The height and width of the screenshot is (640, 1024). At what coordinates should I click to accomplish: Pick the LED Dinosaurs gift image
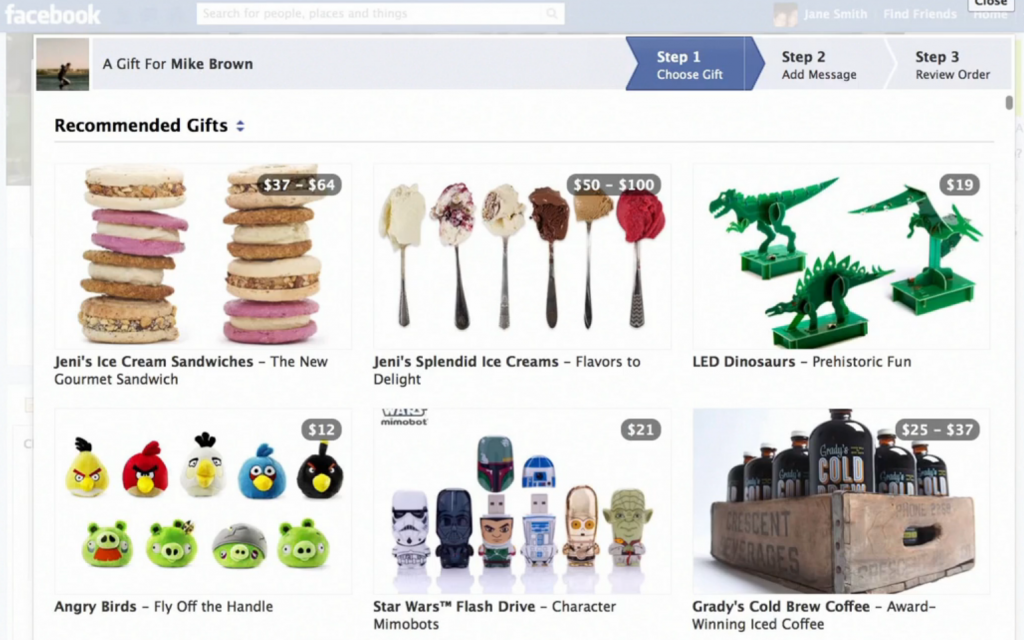[x=841, y=256]
